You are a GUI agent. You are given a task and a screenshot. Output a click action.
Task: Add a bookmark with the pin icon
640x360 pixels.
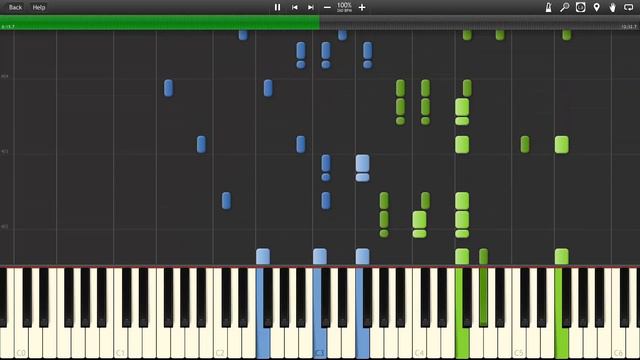tap(596, 7)
